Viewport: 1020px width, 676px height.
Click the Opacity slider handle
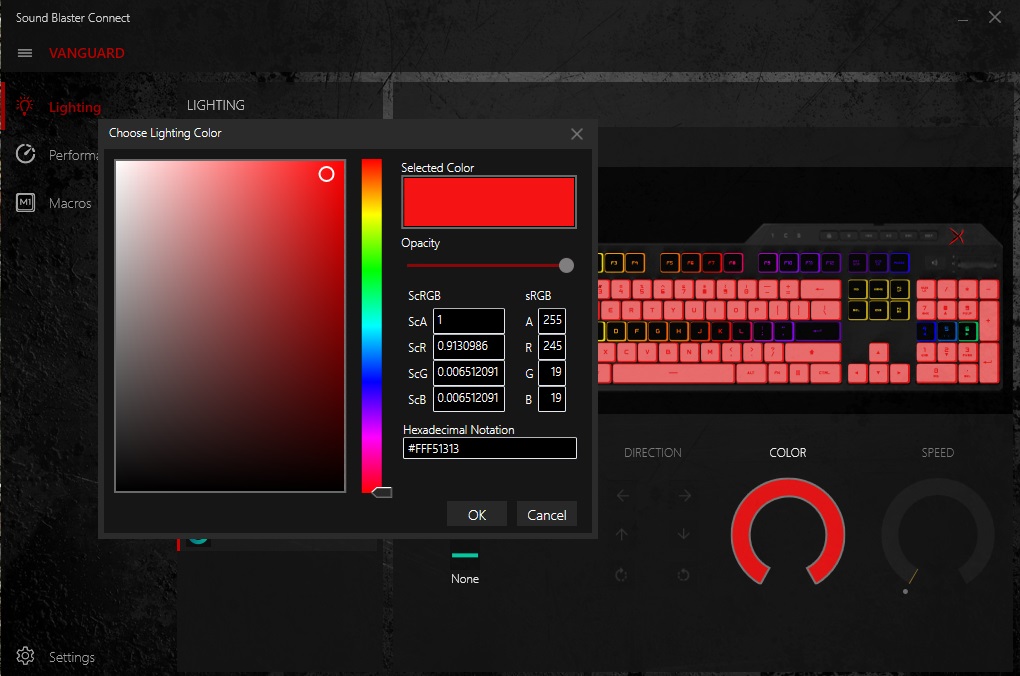pos(567,265)
